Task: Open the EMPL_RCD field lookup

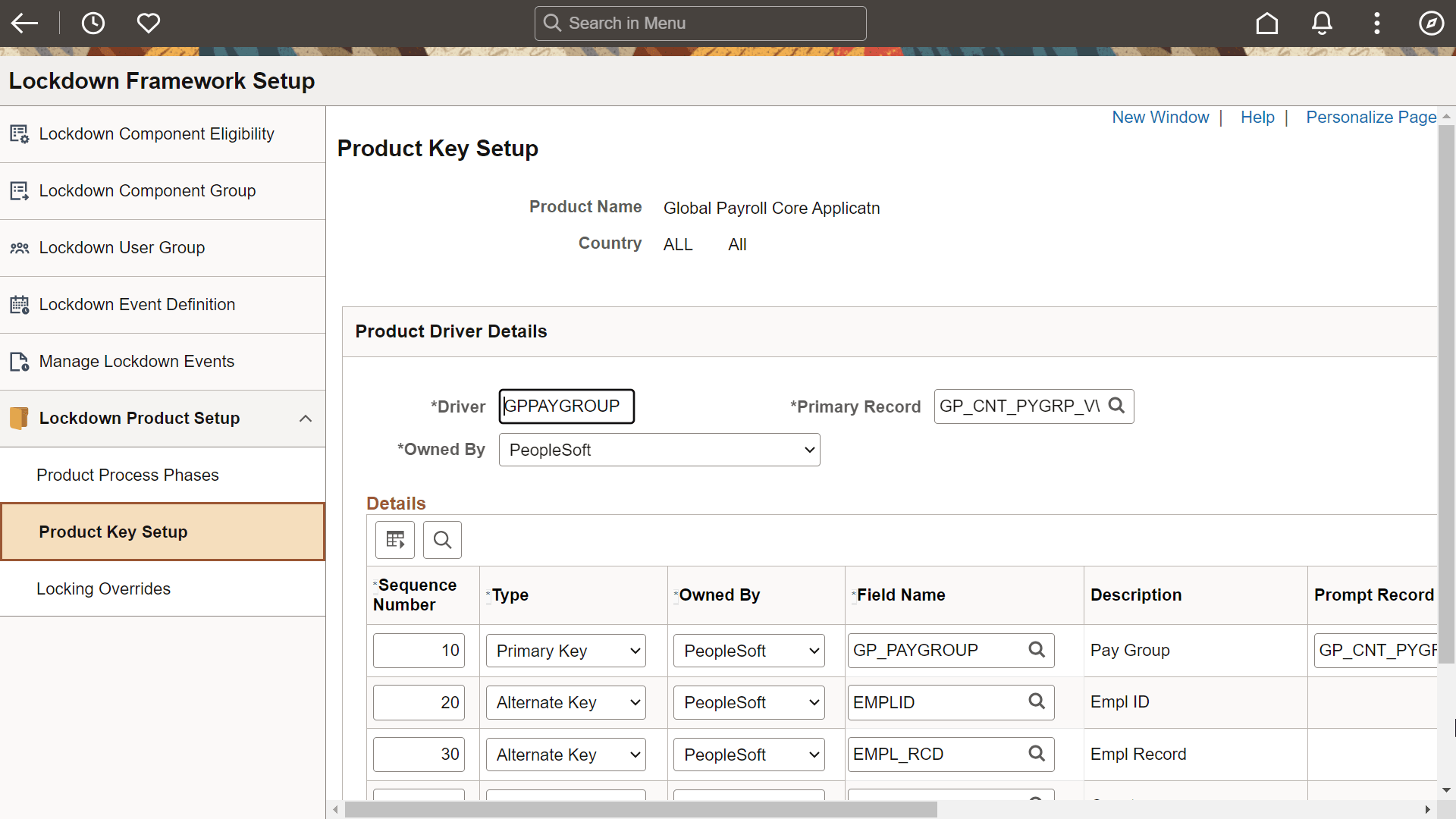Action: [1036, 754]
